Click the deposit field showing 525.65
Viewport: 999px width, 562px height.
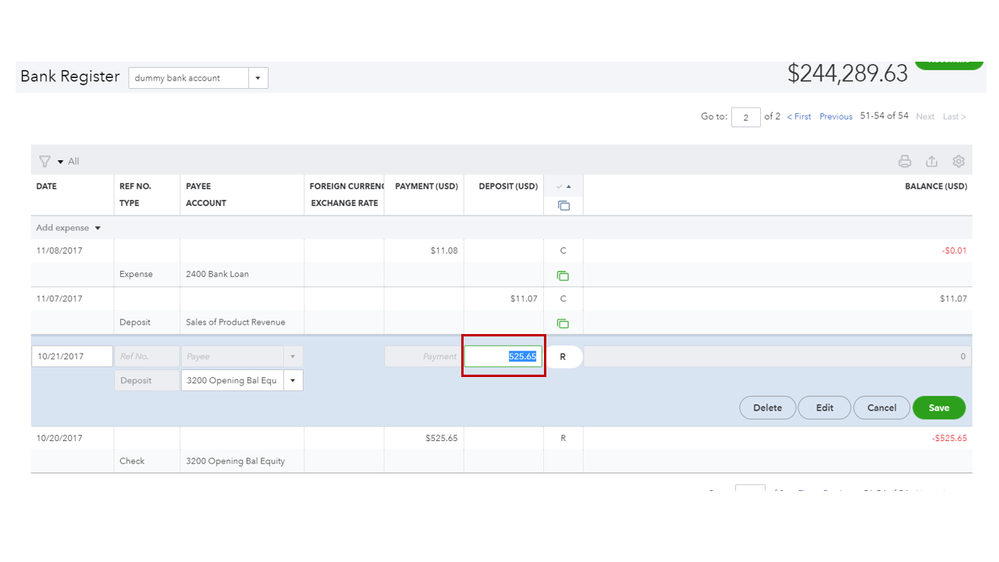pos(503,356)
